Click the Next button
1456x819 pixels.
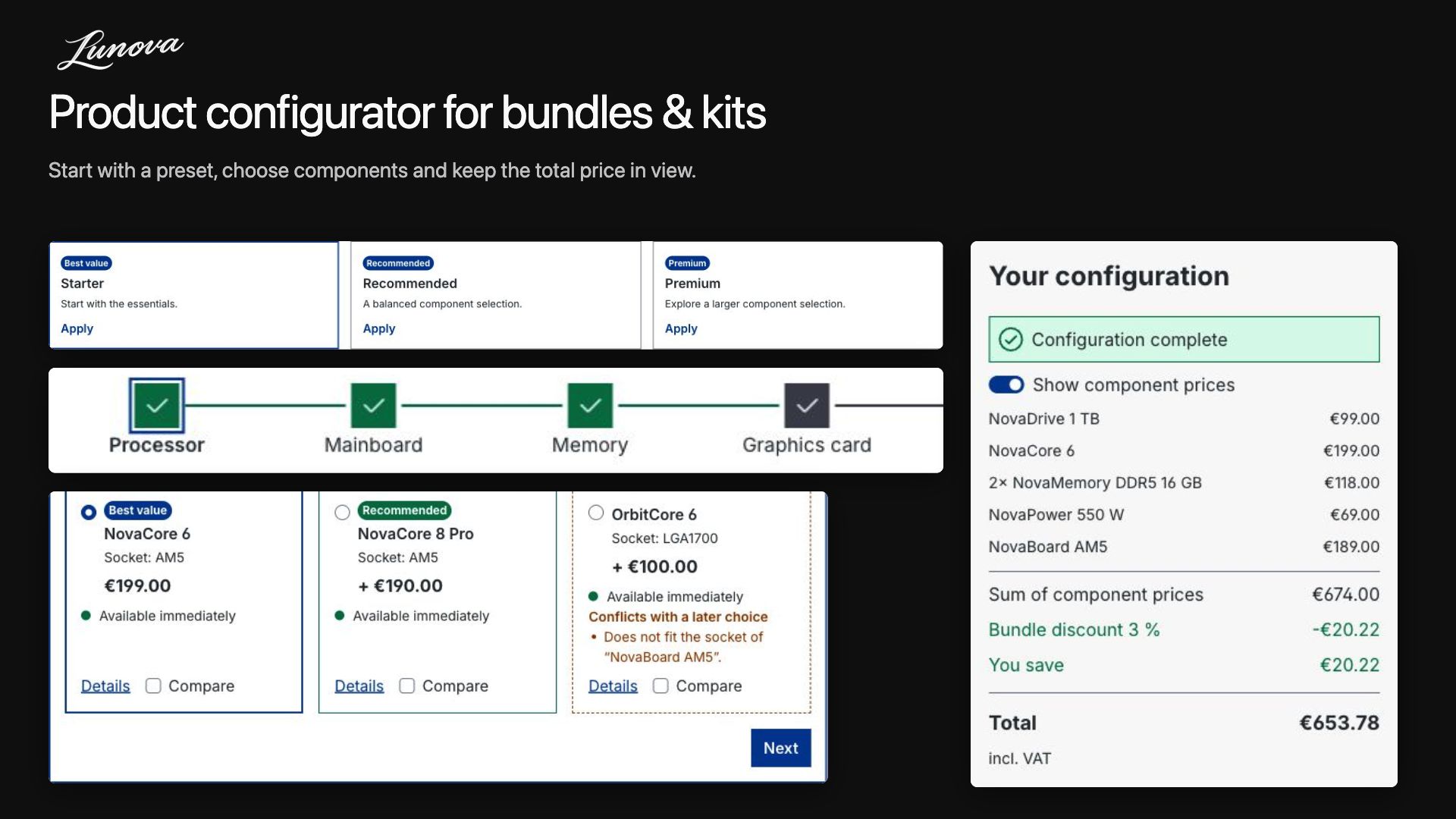[x=781, y=748]
